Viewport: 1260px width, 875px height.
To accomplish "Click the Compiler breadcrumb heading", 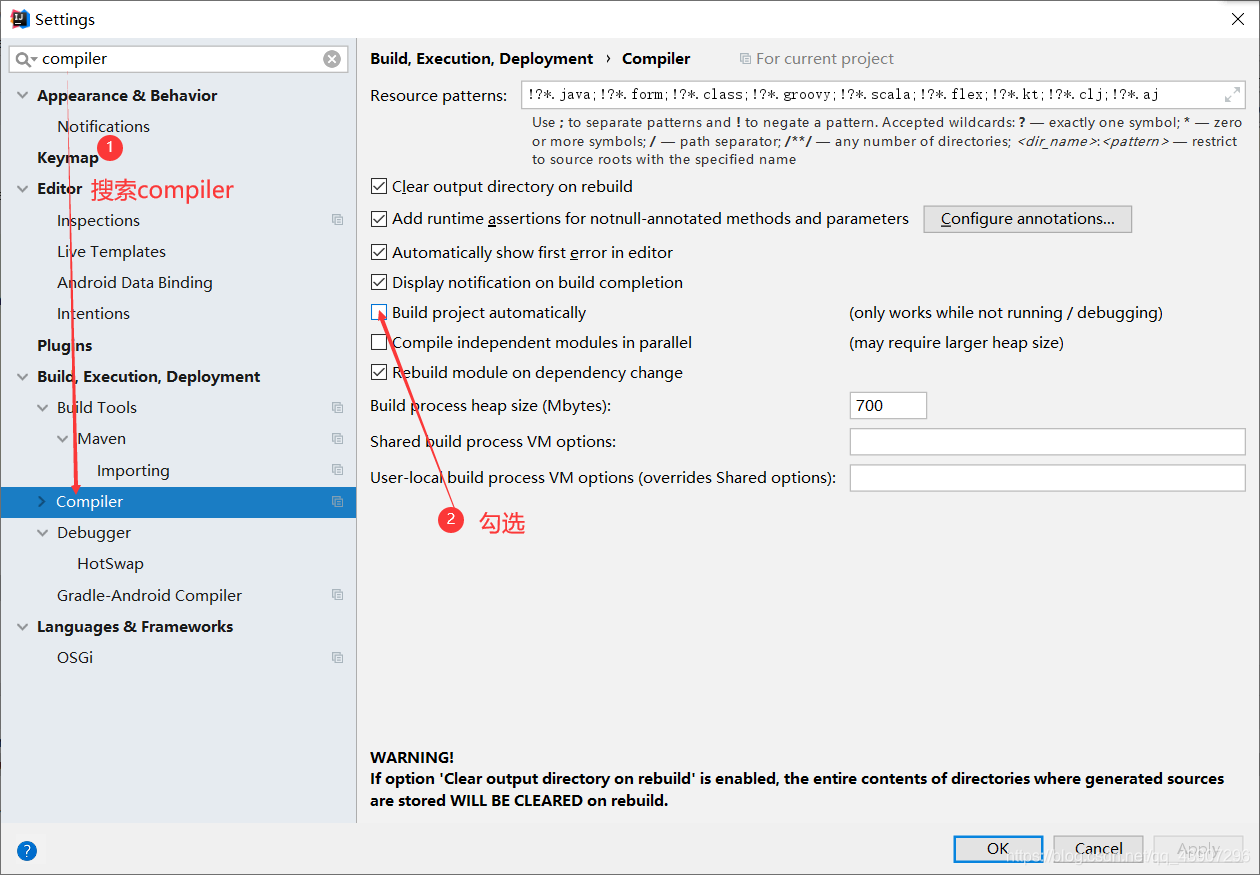I will pyautogui.click(x=656, y=59).
